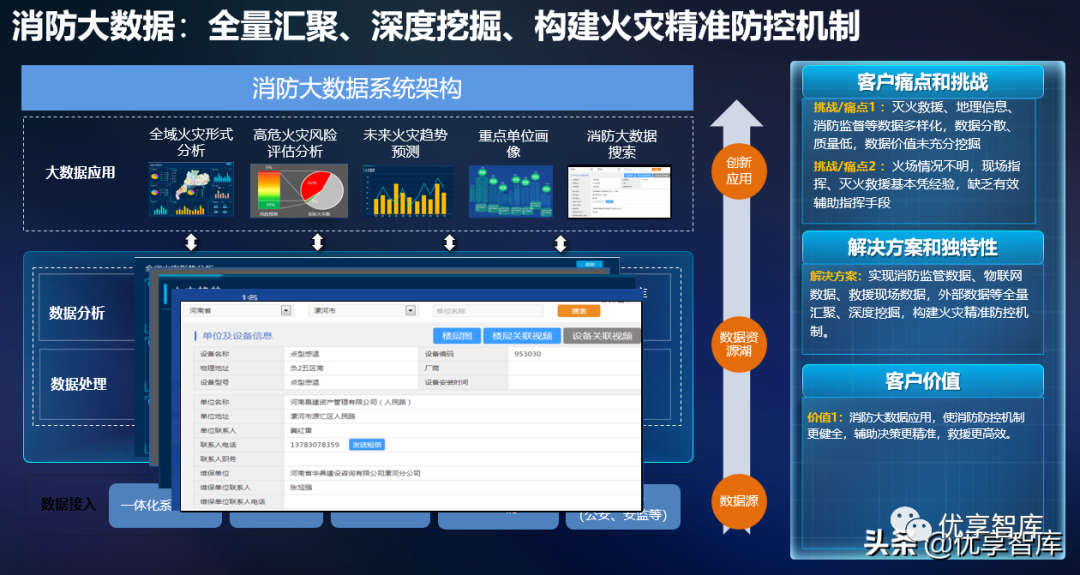
Task: Click the orange 搜索 button
Action: click(579, 311)
